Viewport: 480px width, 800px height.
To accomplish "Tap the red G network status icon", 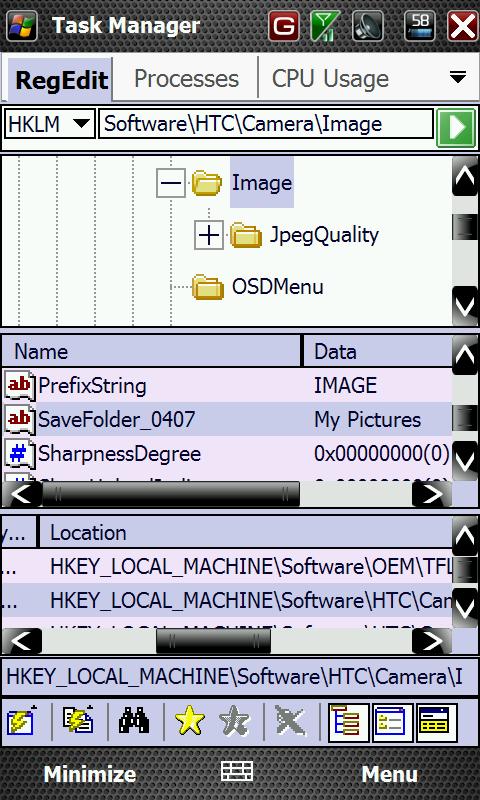I will [284, 26].
